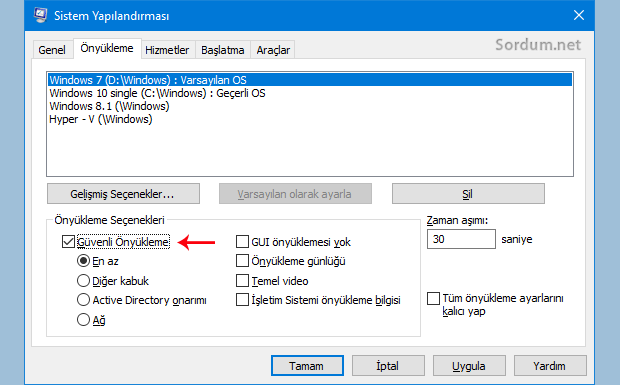Click Varsayılan olarak ayarla button
Screen dimensions: 620x385
(x=295, y=194)
